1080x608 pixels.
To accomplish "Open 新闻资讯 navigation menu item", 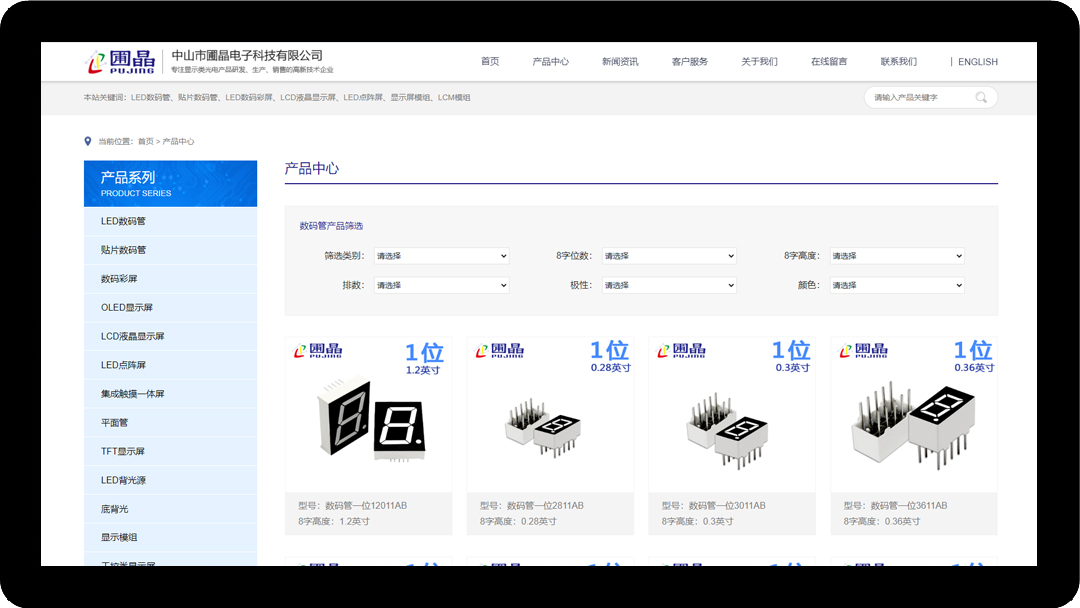I will pos(620,62).
